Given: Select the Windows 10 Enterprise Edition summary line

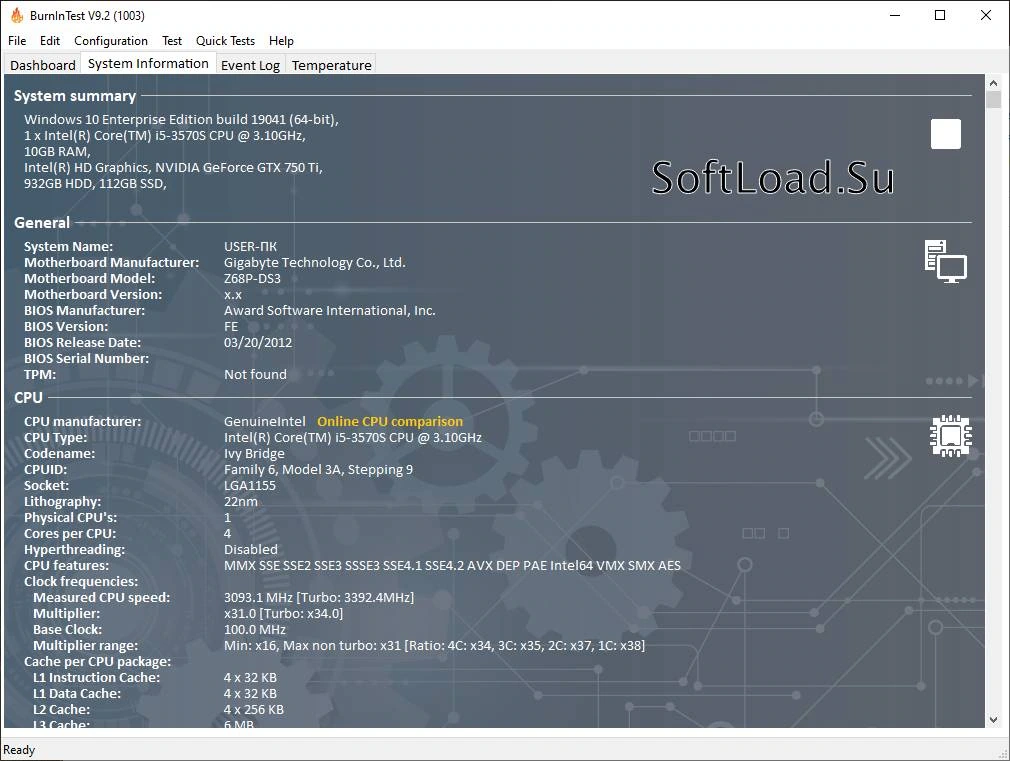Looking at the screenshot, I should pos(182,119).
